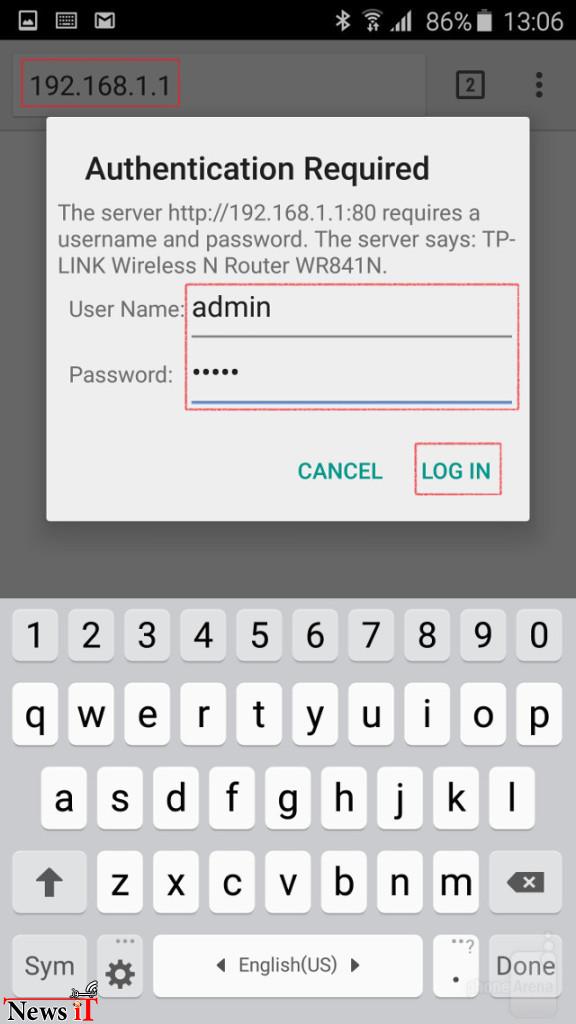This screenshot has height=1024, width=576.
Task: Switch to previous keyboard language with left arrow
Action: click(221, 965)
